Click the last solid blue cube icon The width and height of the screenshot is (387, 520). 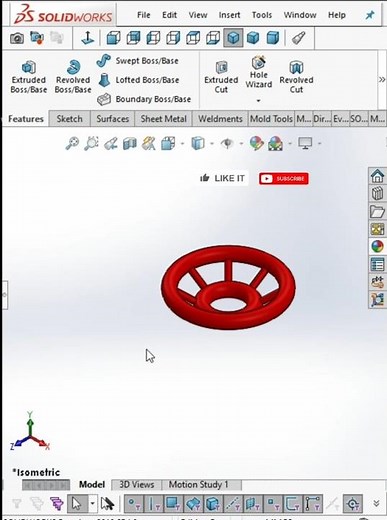pos(273,38)
